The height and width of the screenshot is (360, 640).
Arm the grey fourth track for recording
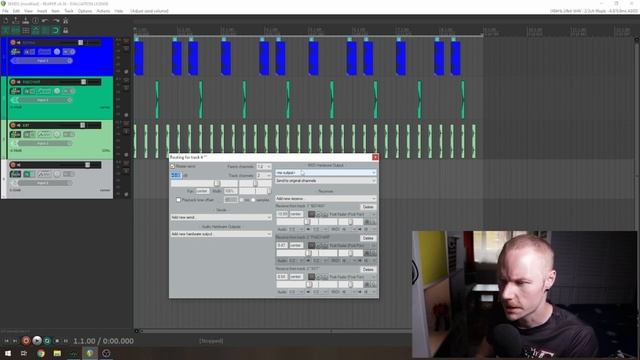point(13,165)
